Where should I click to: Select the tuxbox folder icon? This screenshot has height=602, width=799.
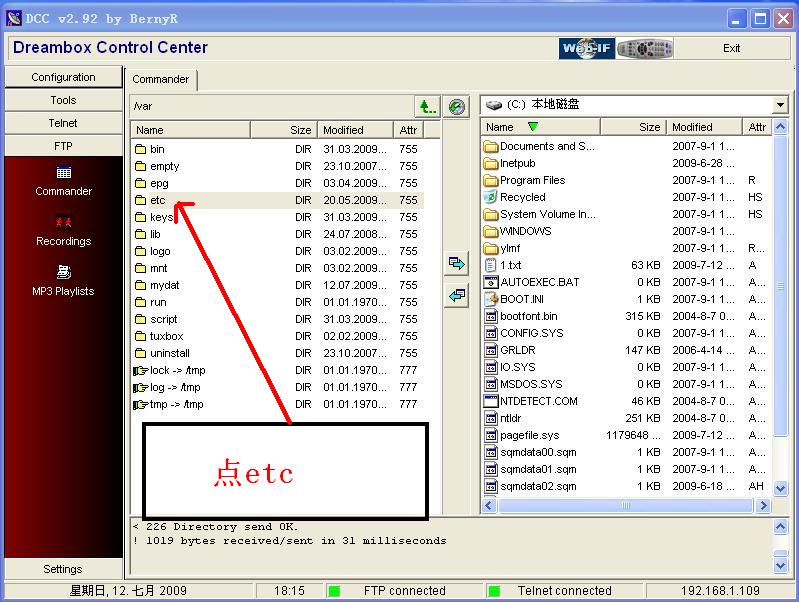point(141,336)
